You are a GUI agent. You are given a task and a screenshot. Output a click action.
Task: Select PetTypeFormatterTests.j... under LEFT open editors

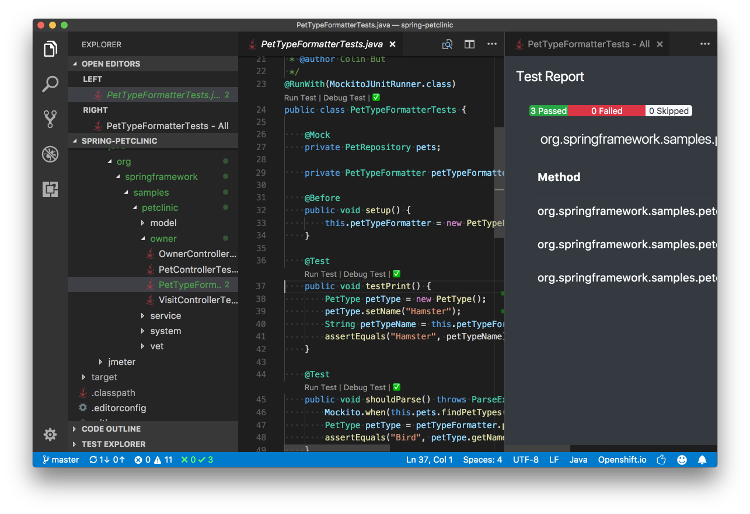click(153, 95)
